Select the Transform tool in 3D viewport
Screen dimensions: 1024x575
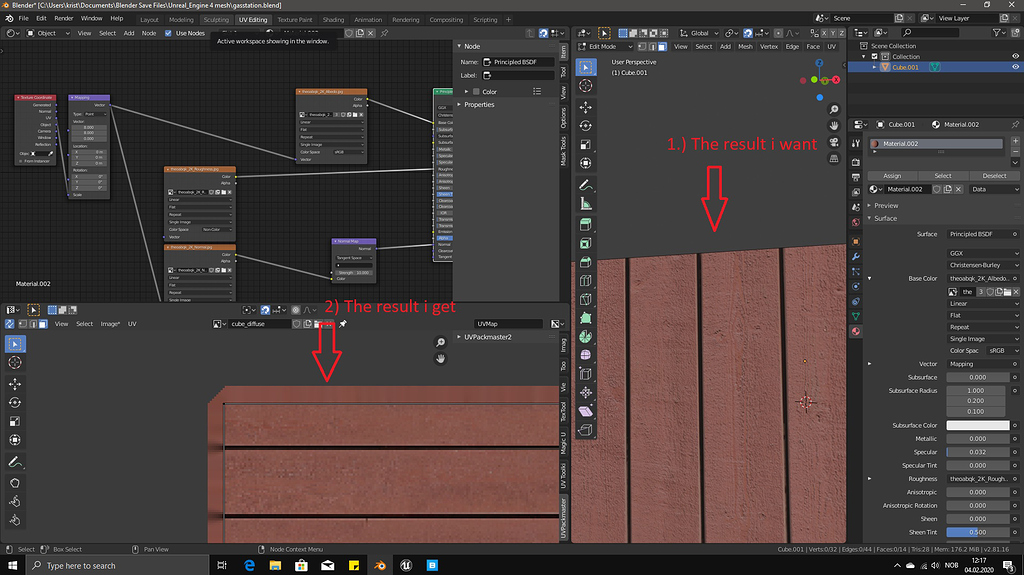click(x=586, y=163)
